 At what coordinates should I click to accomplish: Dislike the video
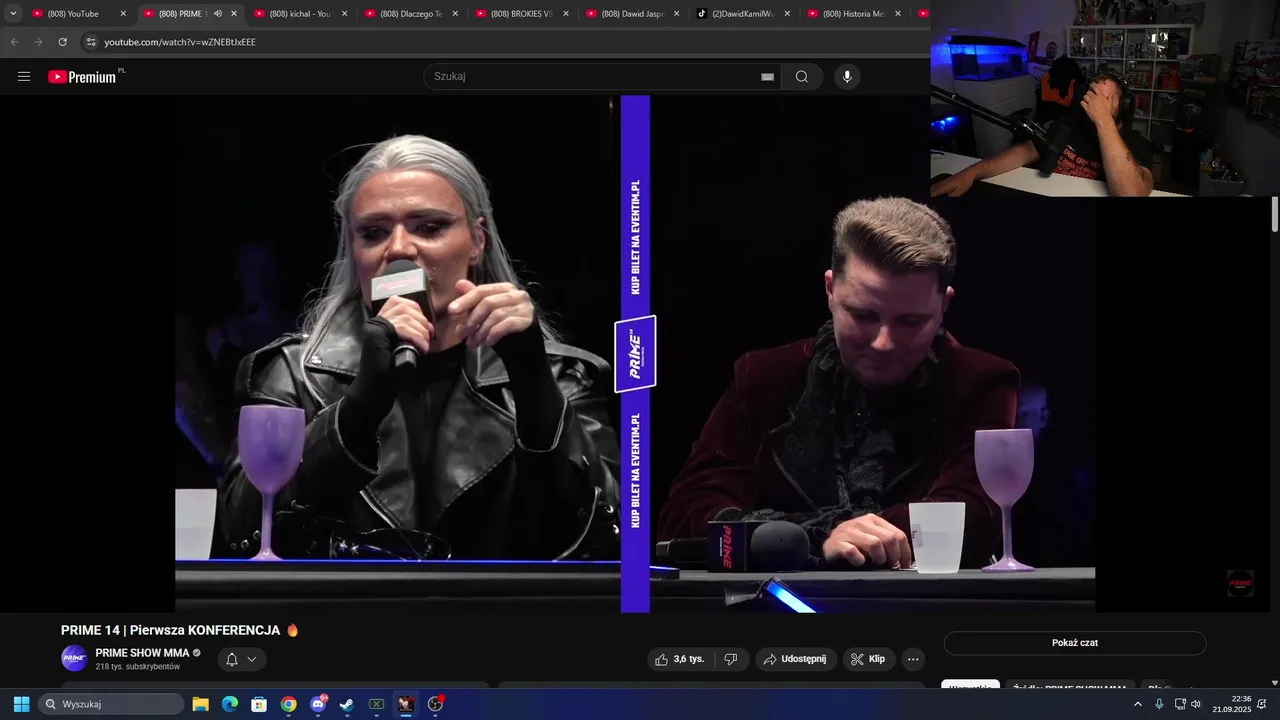pos(731,659)
